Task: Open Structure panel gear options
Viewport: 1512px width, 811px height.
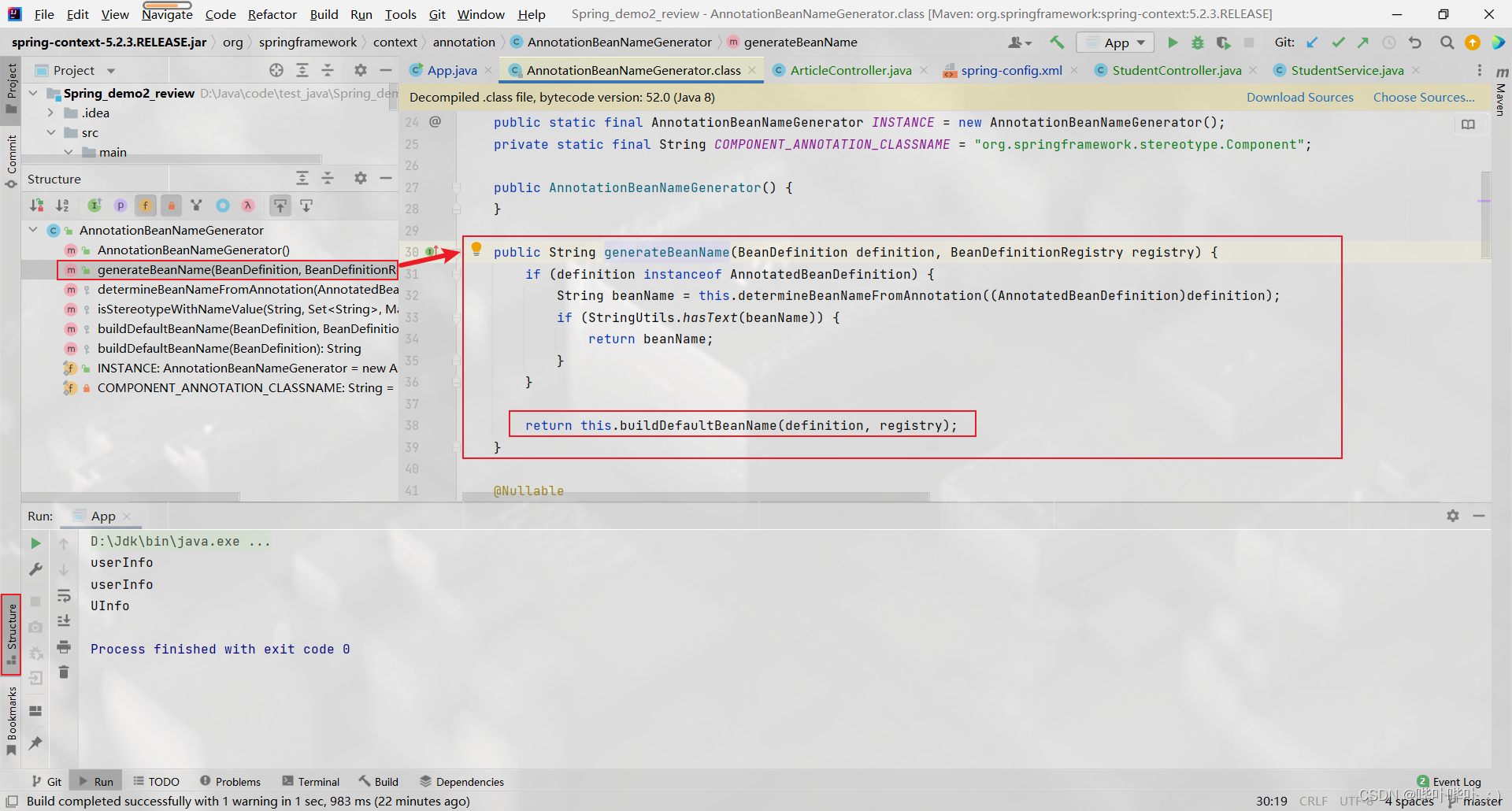Action: click(360, 179)
